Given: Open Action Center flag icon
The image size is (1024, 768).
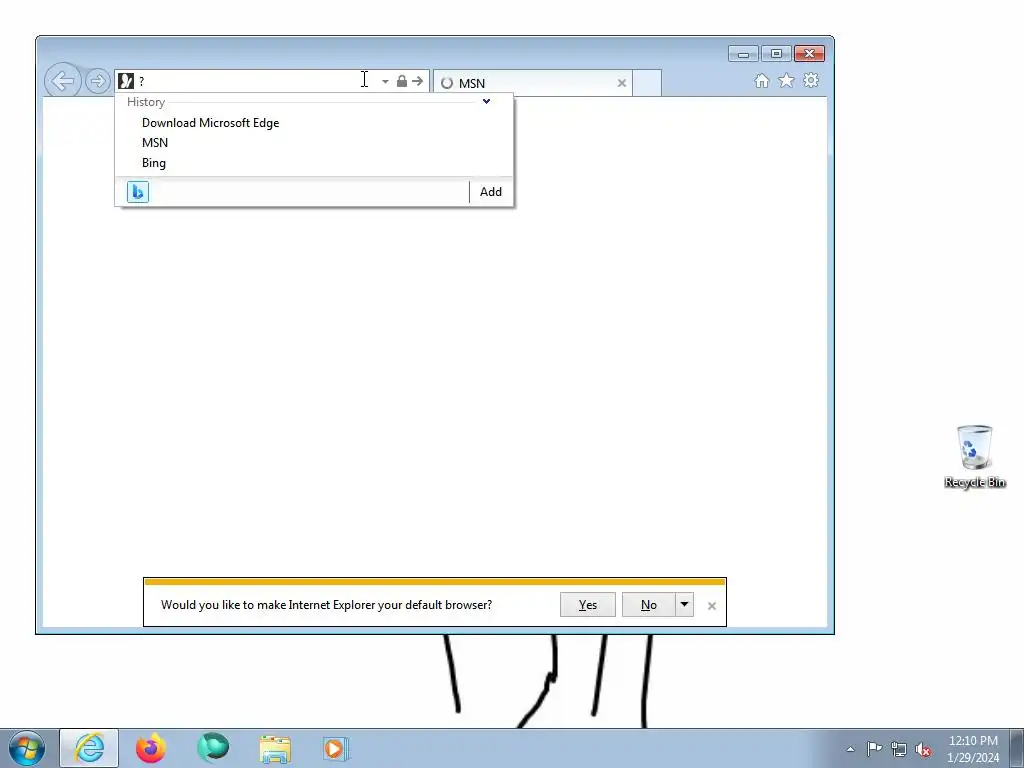Looking at the screenshot, I should point(874,749).
